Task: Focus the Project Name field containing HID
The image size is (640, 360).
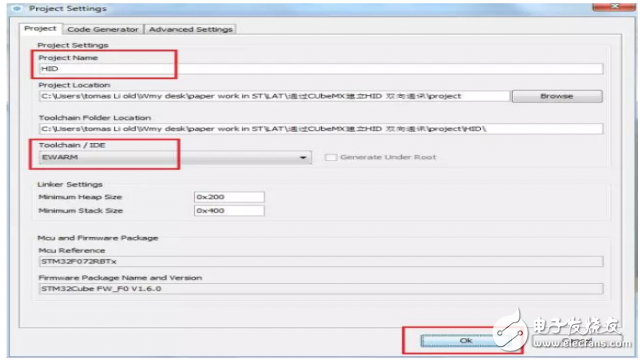Action: [x=321, y=69]
